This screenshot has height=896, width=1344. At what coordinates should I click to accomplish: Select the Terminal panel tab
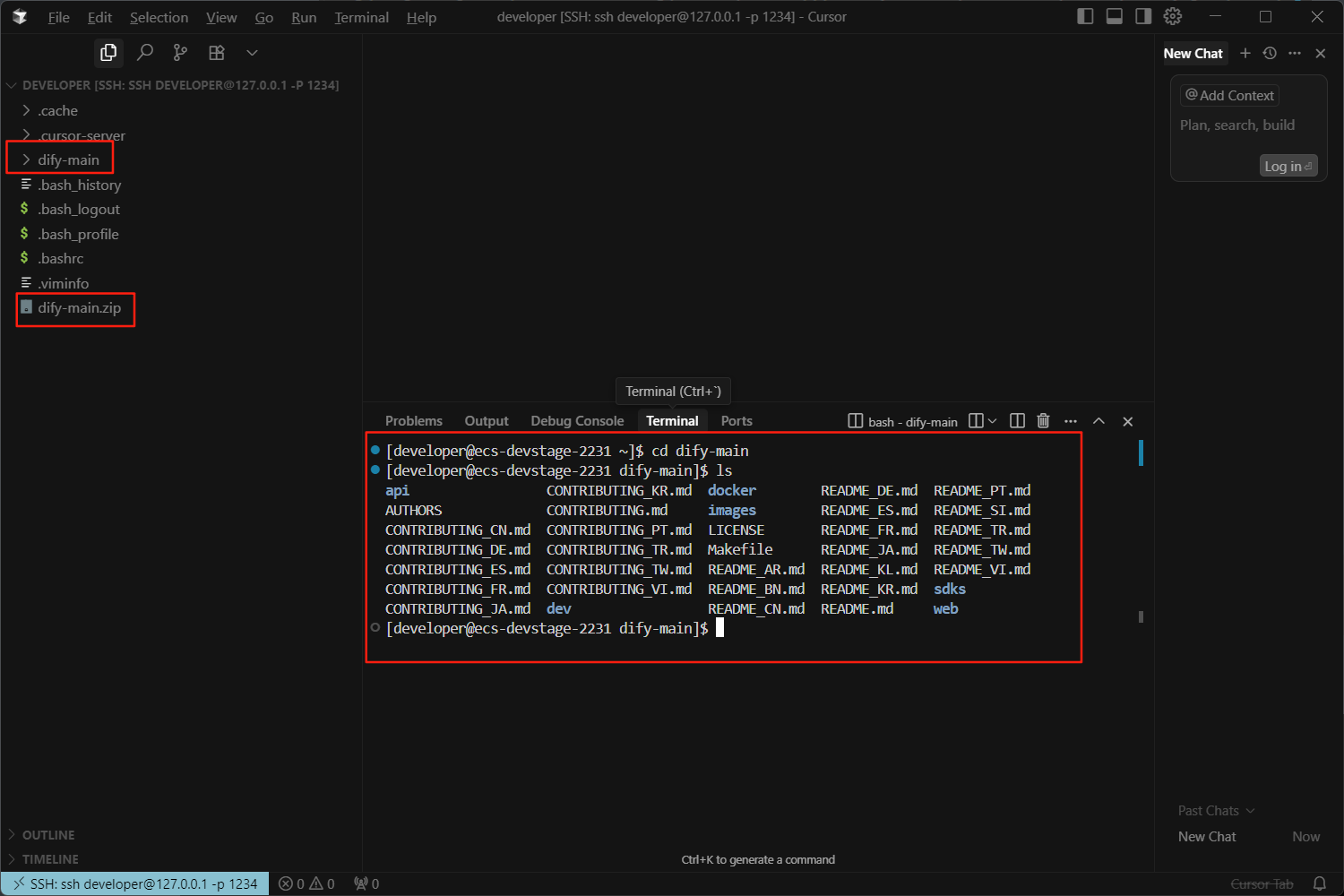click(672, 421)
